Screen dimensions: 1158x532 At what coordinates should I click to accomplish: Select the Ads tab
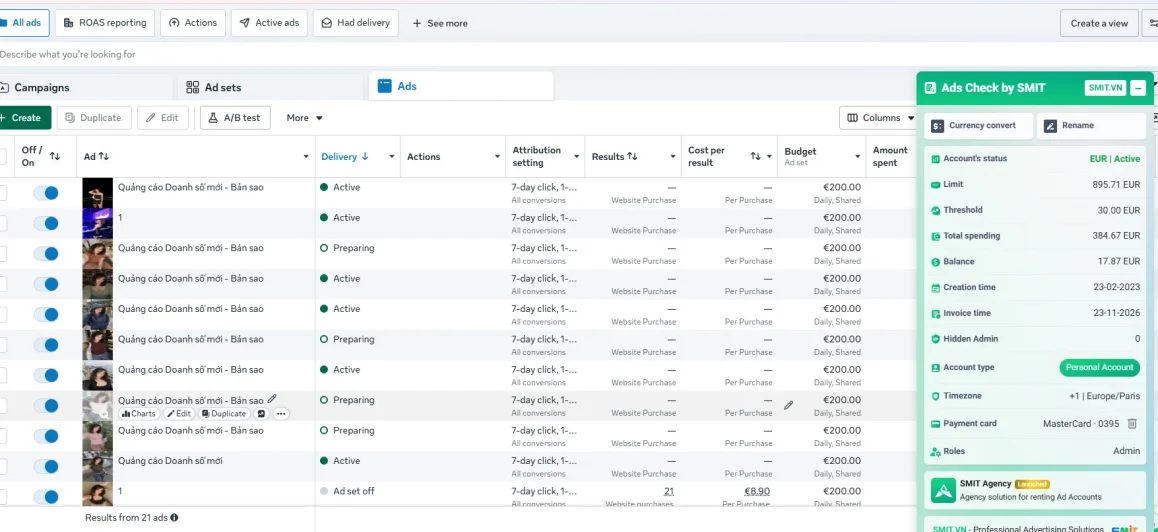tap(461, 86)
